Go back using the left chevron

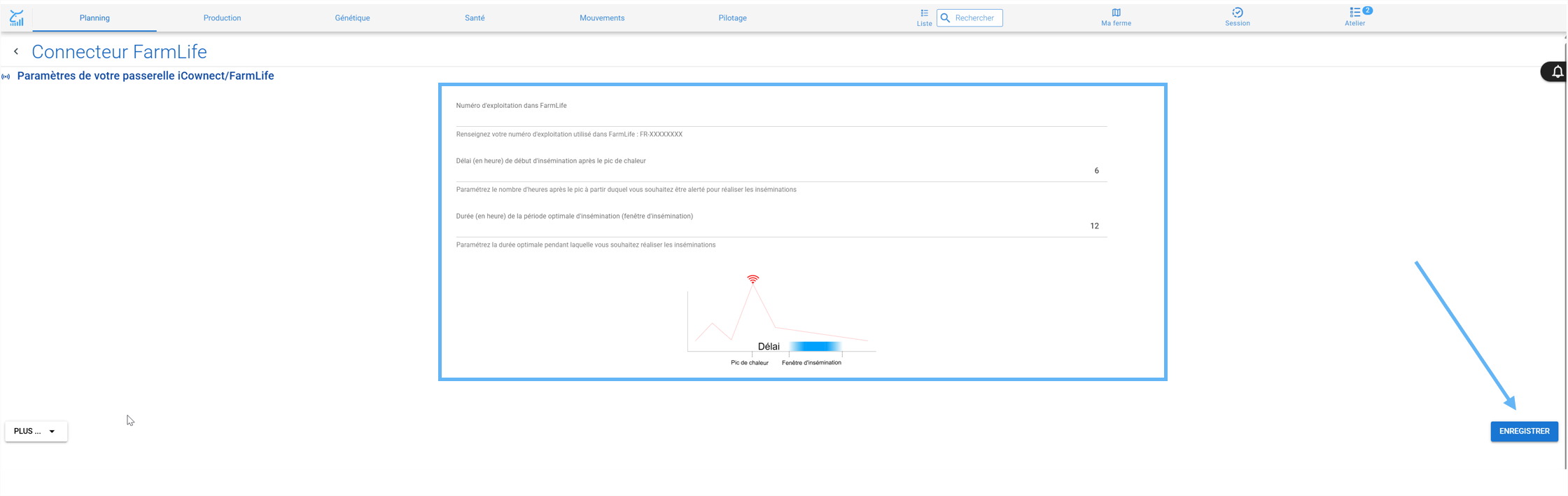click(16, 51)
